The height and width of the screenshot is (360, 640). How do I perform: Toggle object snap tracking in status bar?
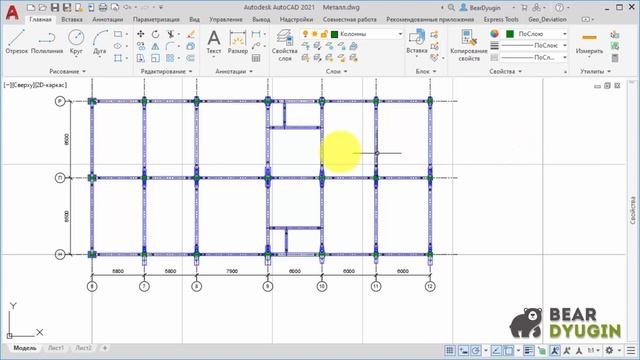click(496, 350)
